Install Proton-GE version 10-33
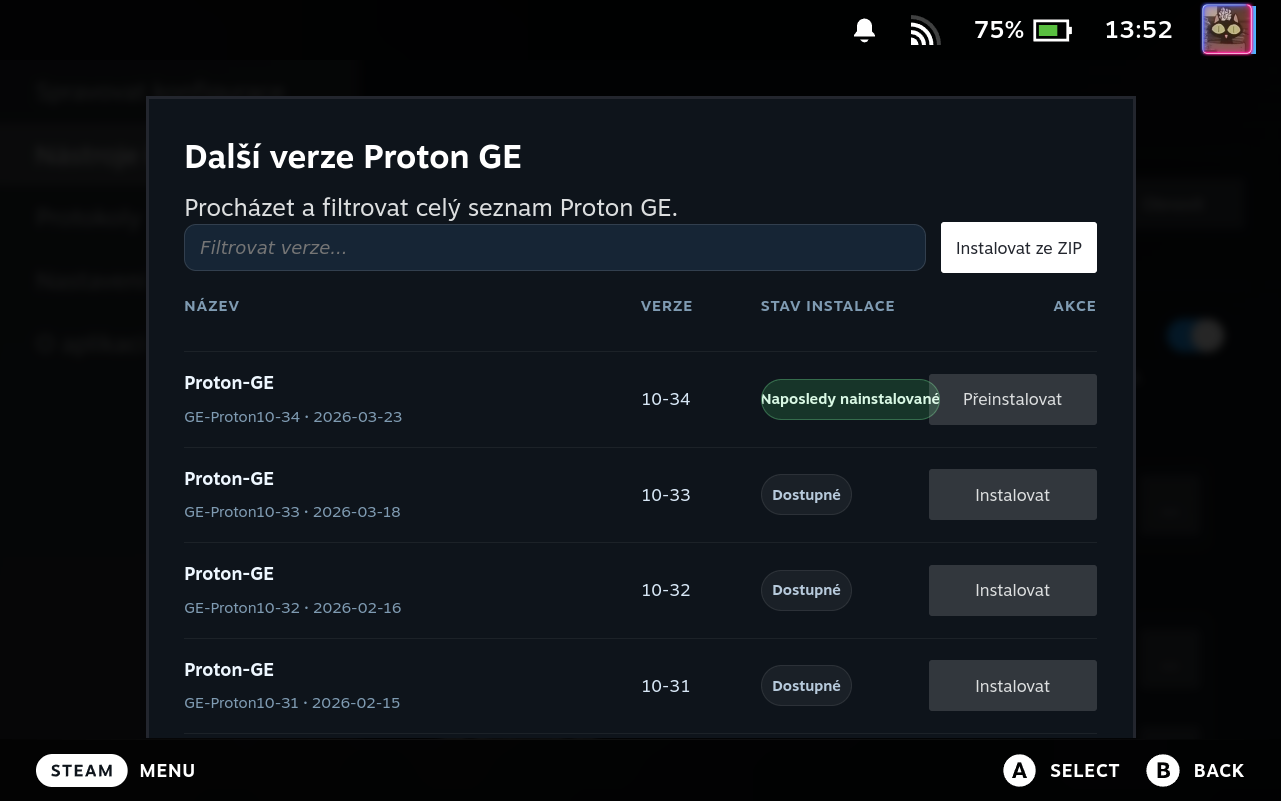 tap(1013, 495)
